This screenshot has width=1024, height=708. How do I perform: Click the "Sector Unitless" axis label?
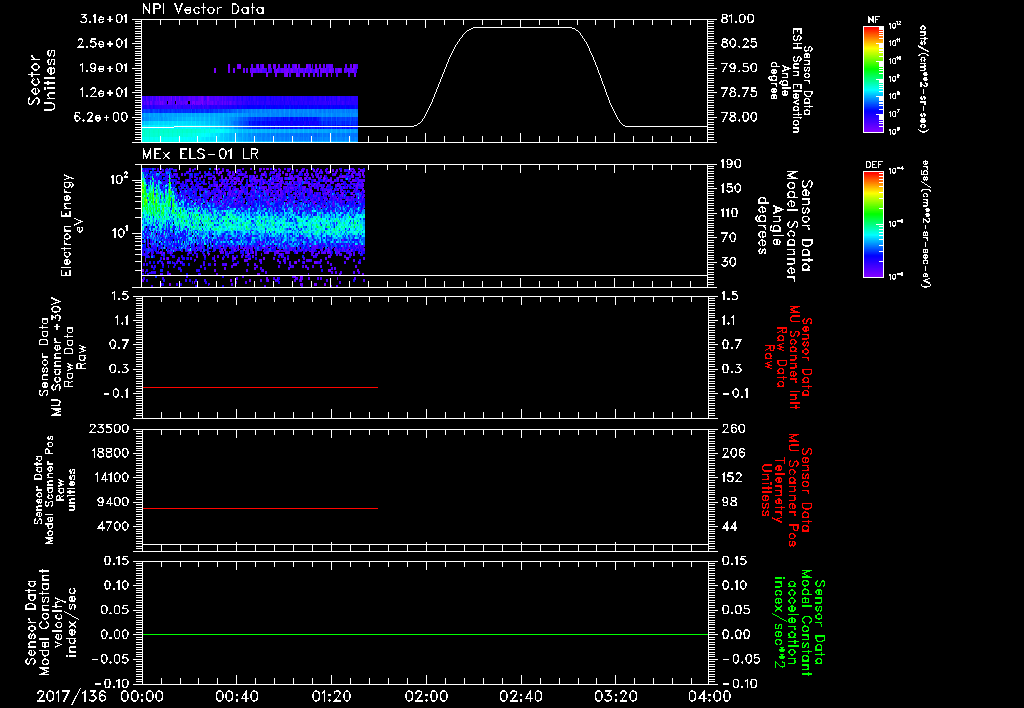(42, 80)
